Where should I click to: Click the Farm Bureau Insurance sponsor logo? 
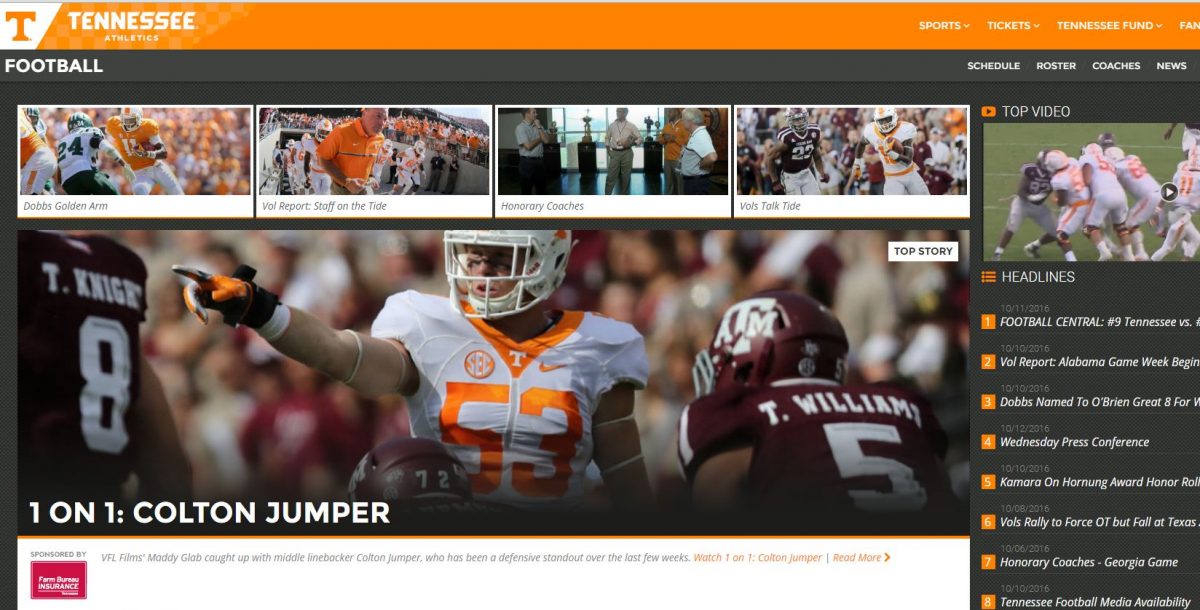[x=58, y=580]
